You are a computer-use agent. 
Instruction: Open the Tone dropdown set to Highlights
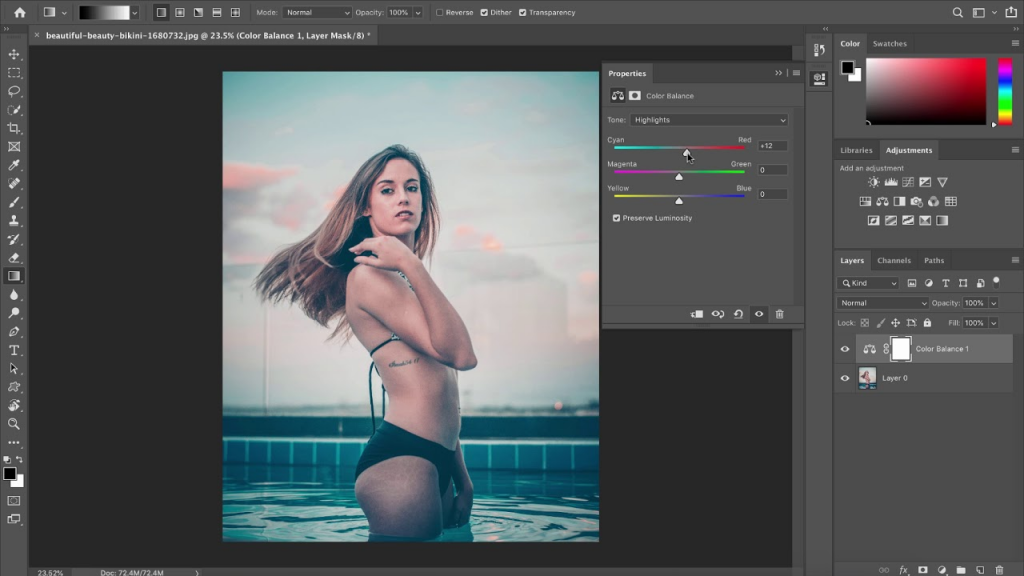(709, 120)
